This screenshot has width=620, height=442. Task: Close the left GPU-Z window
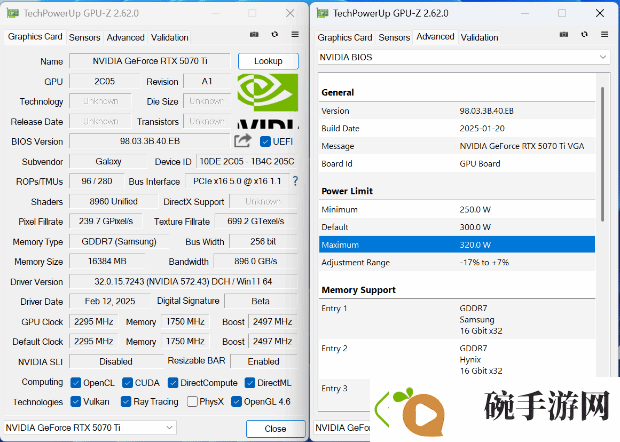pos(290,13)
